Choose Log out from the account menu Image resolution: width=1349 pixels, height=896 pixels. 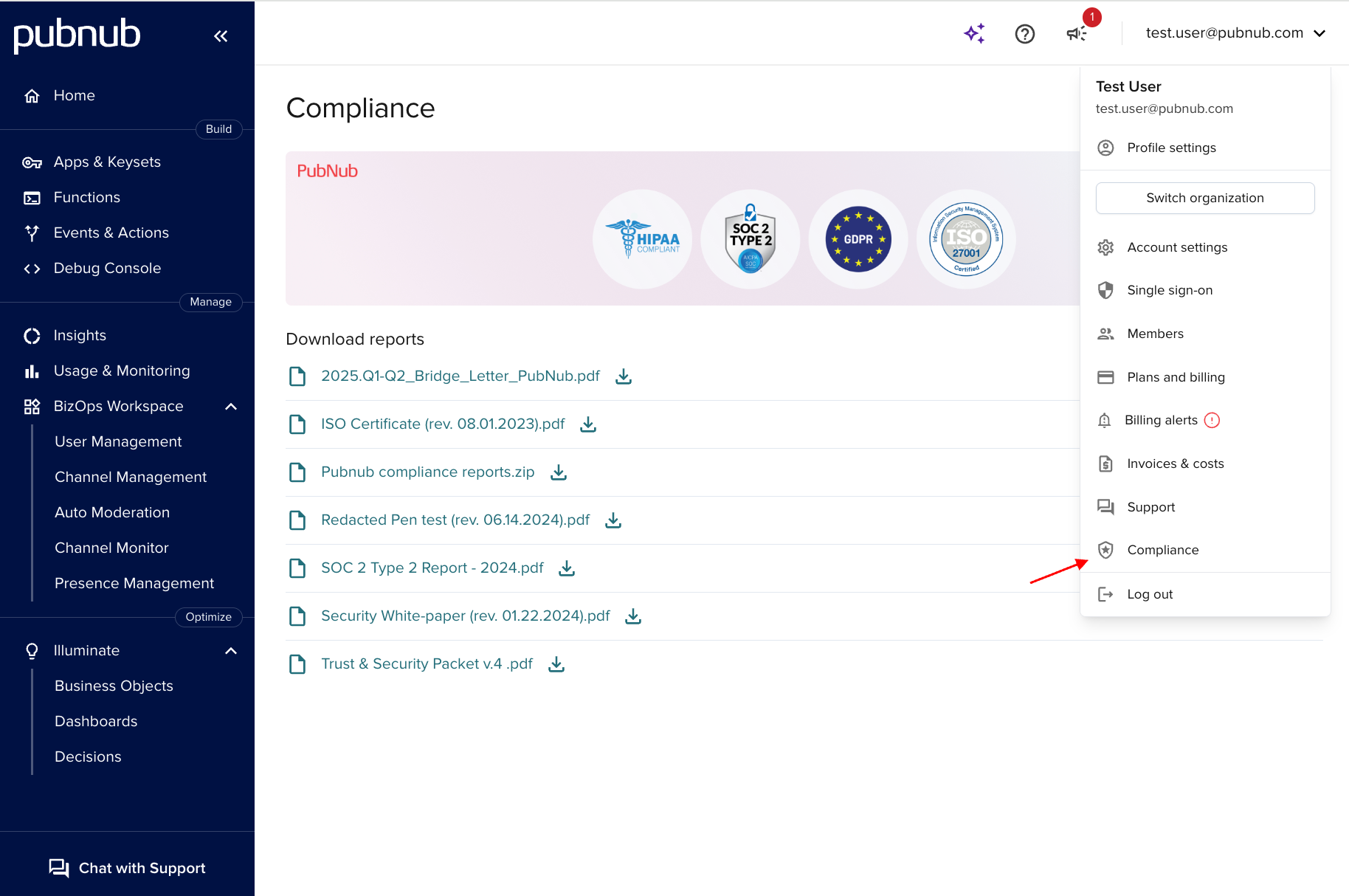1149,594
